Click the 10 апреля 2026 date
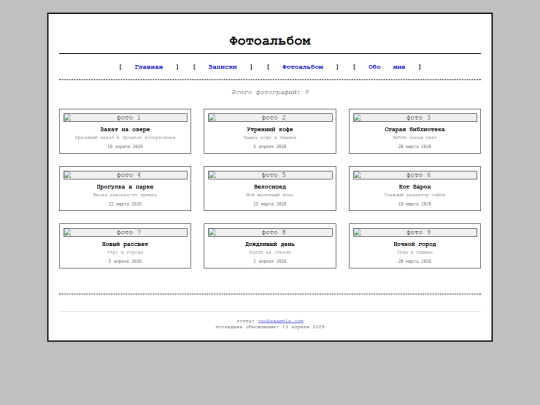Image resolution: width=540 pixels, height=405 pixels. click(125, 146)
